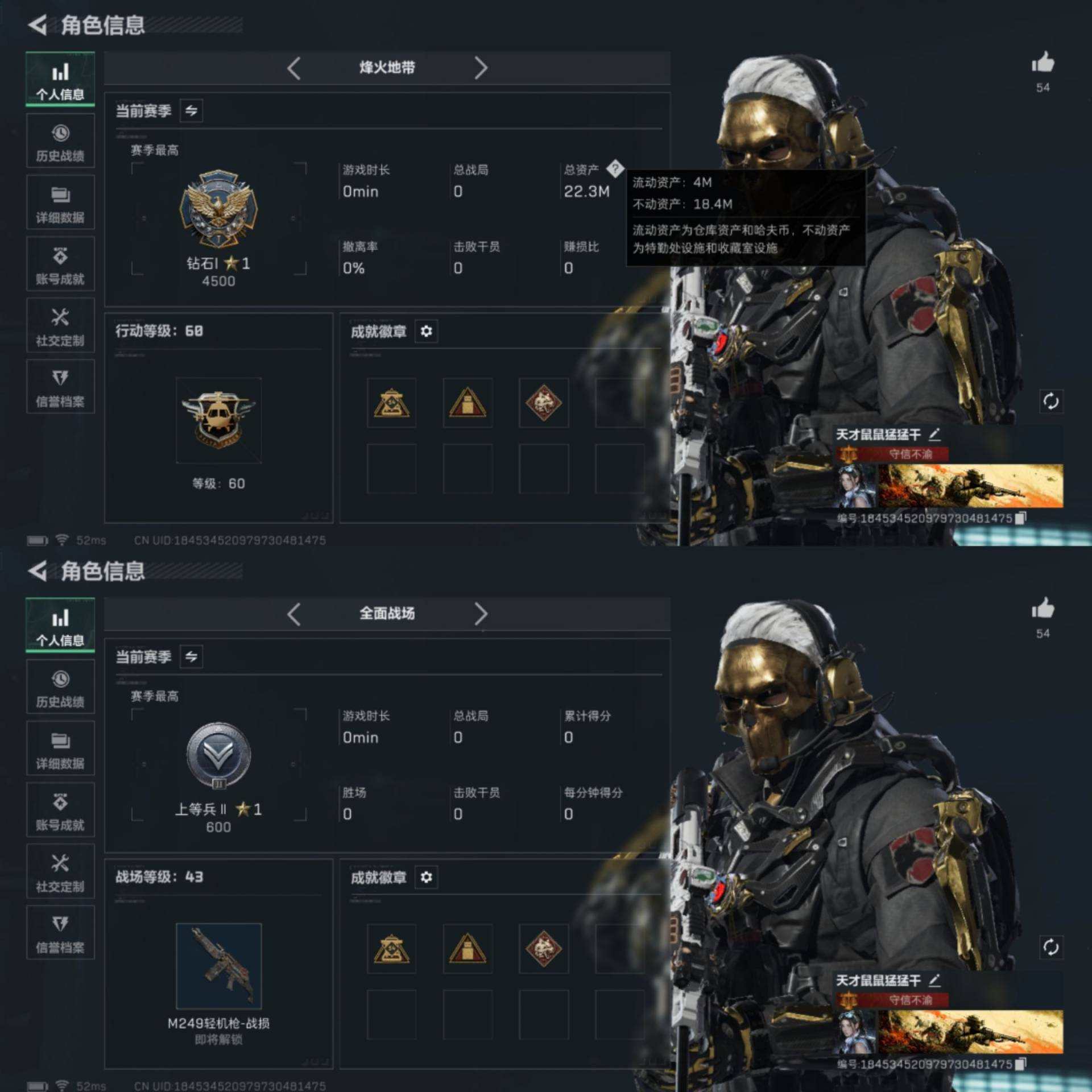Screen dimensions: 1092x1092
Task: Switch to previous mode from 烽火地带
Action: [293, 68]
